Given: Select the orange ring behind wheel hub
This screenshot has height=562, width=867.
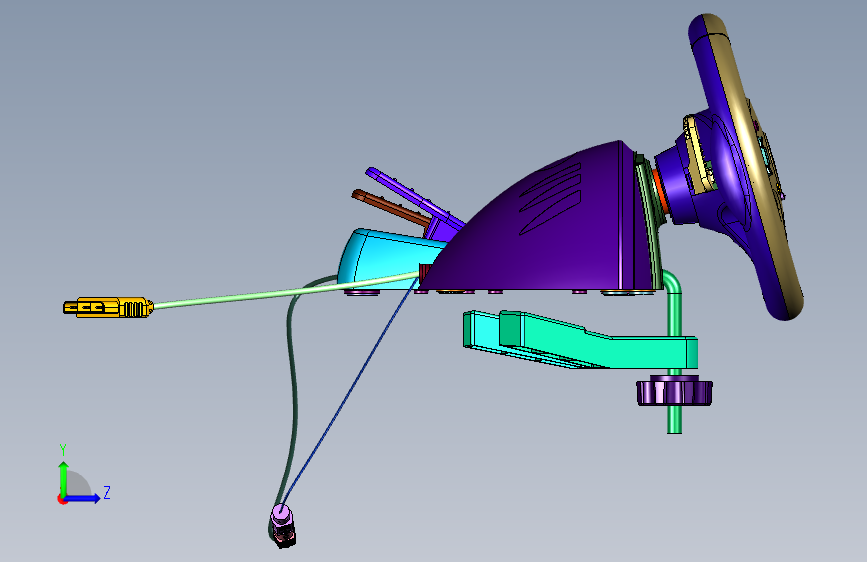Looking at the screenshot, I should tap(659, 194).
